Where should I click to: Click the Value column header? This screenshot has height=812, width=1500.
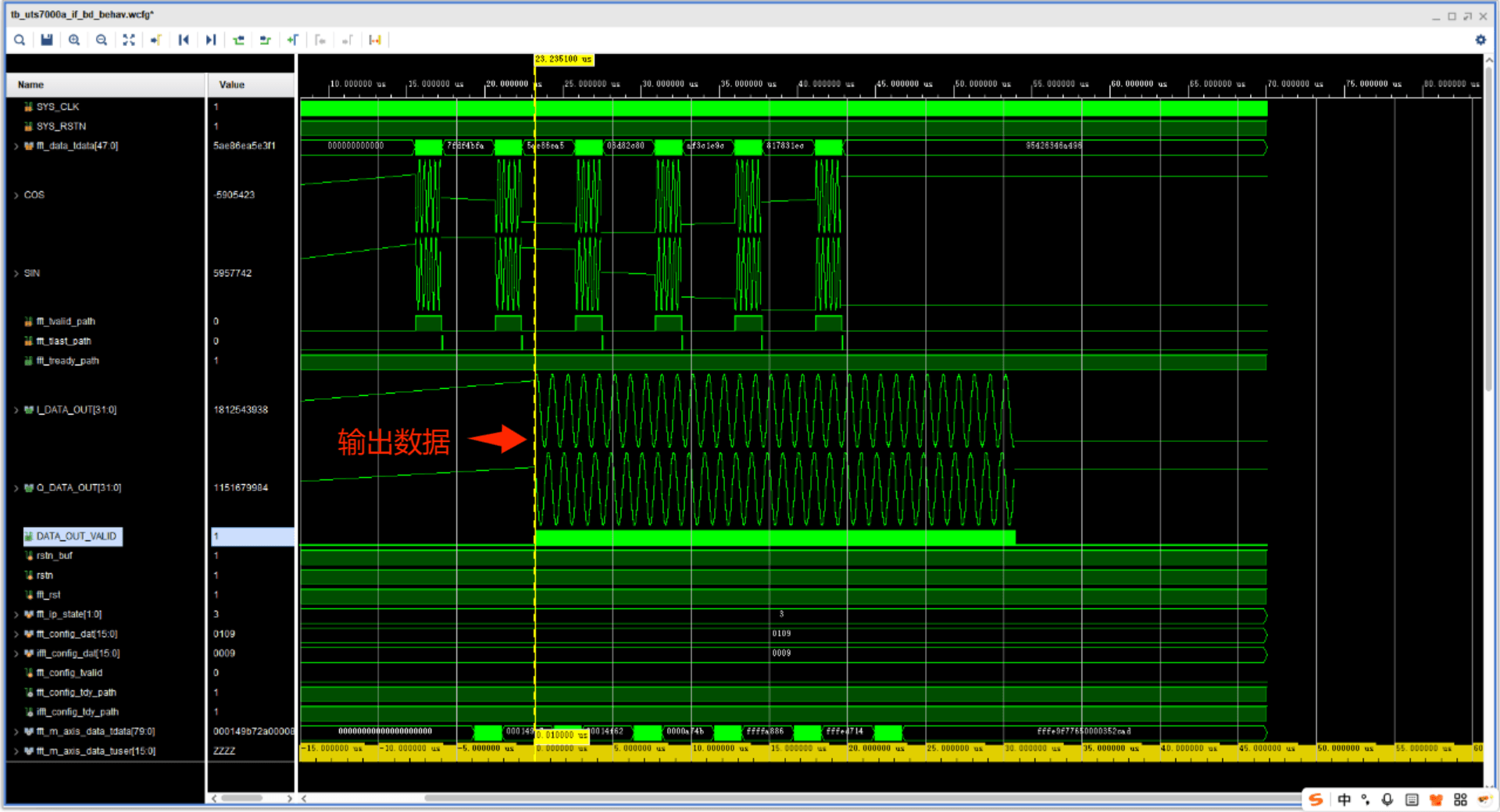click(230, 84)
